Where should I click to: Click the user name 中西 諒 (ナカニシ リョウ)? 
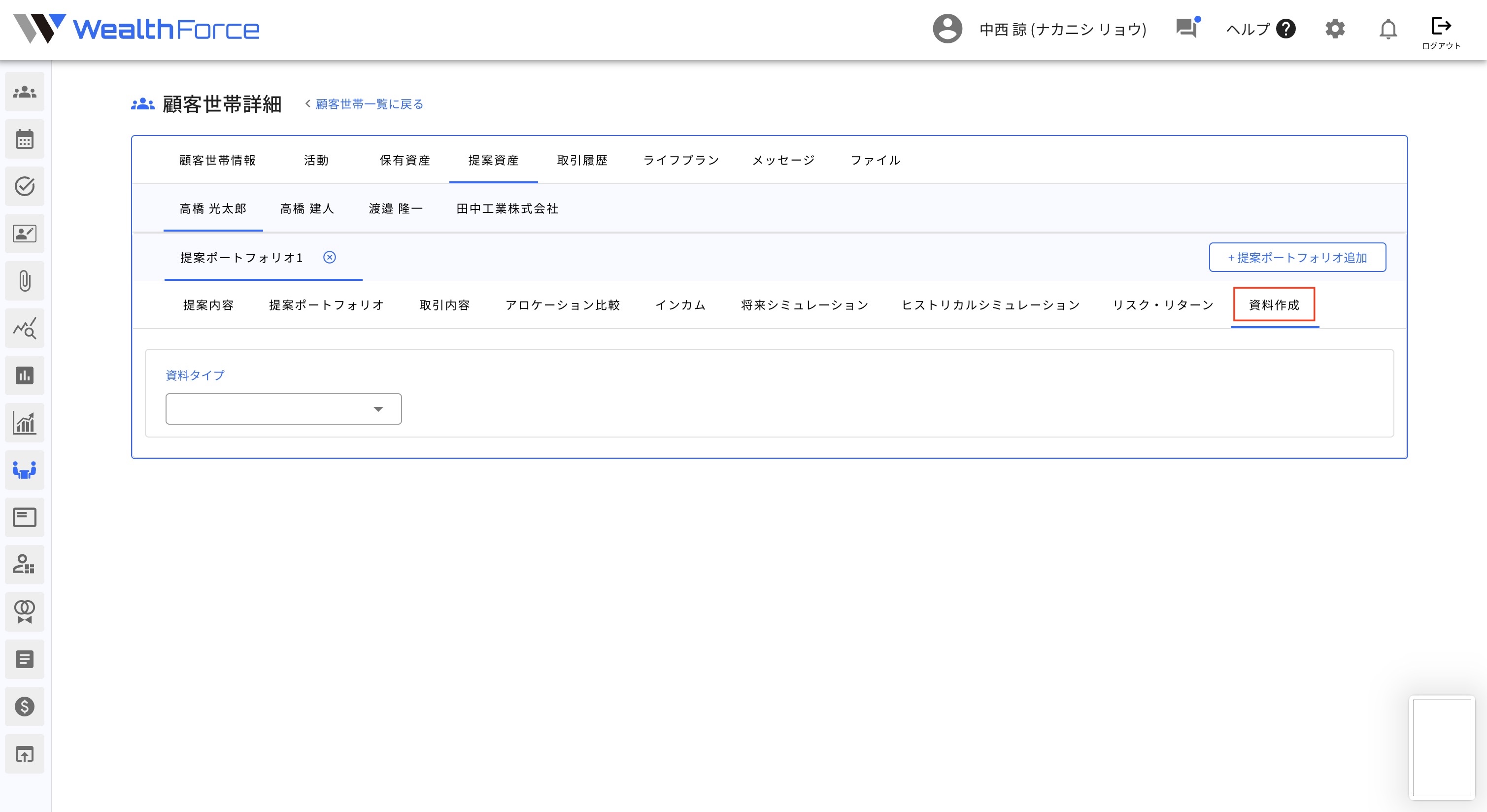point(1063,29)
